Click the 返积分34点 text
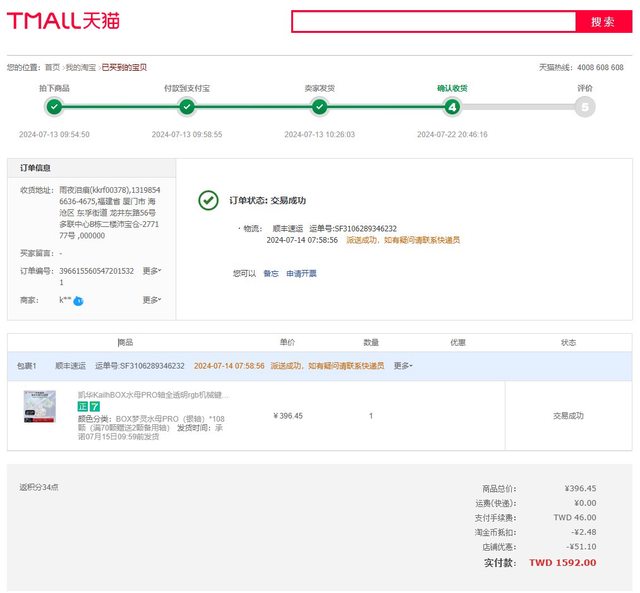Viewport: 640px width, 593px height. [x=39, y=487]
